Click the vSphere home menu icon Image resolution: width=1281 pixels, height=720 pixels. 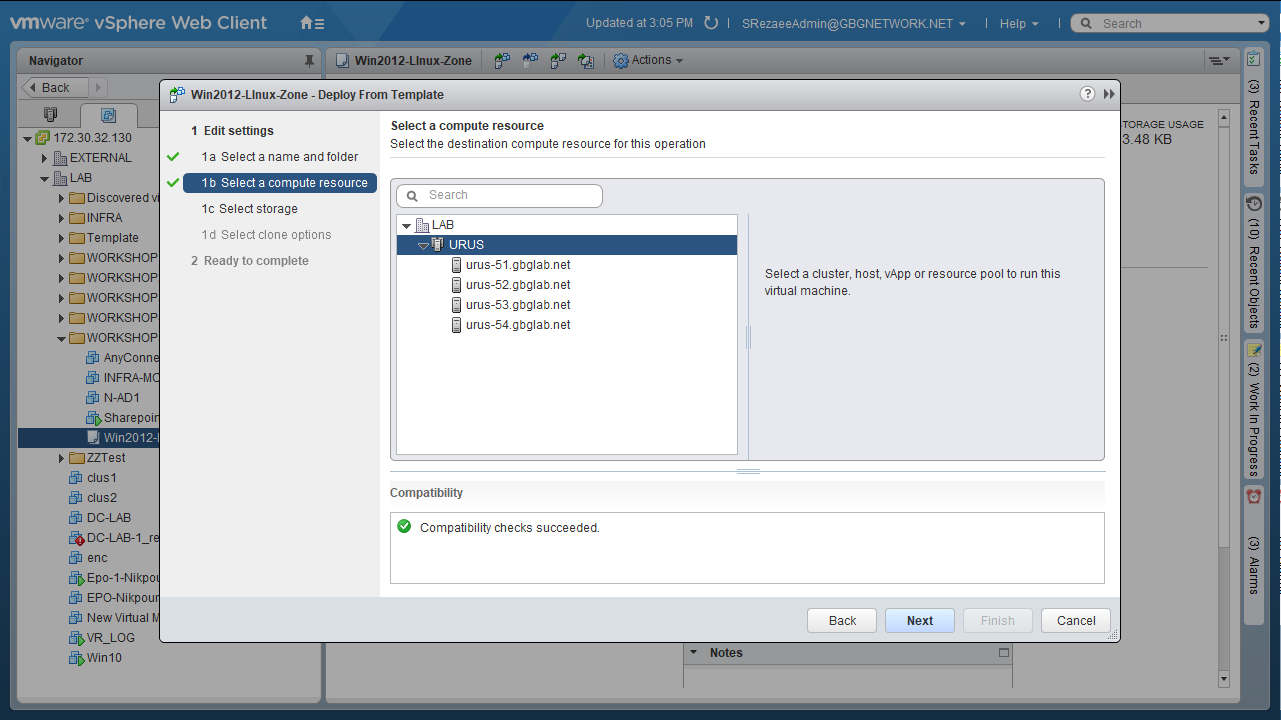click(312, 23)
